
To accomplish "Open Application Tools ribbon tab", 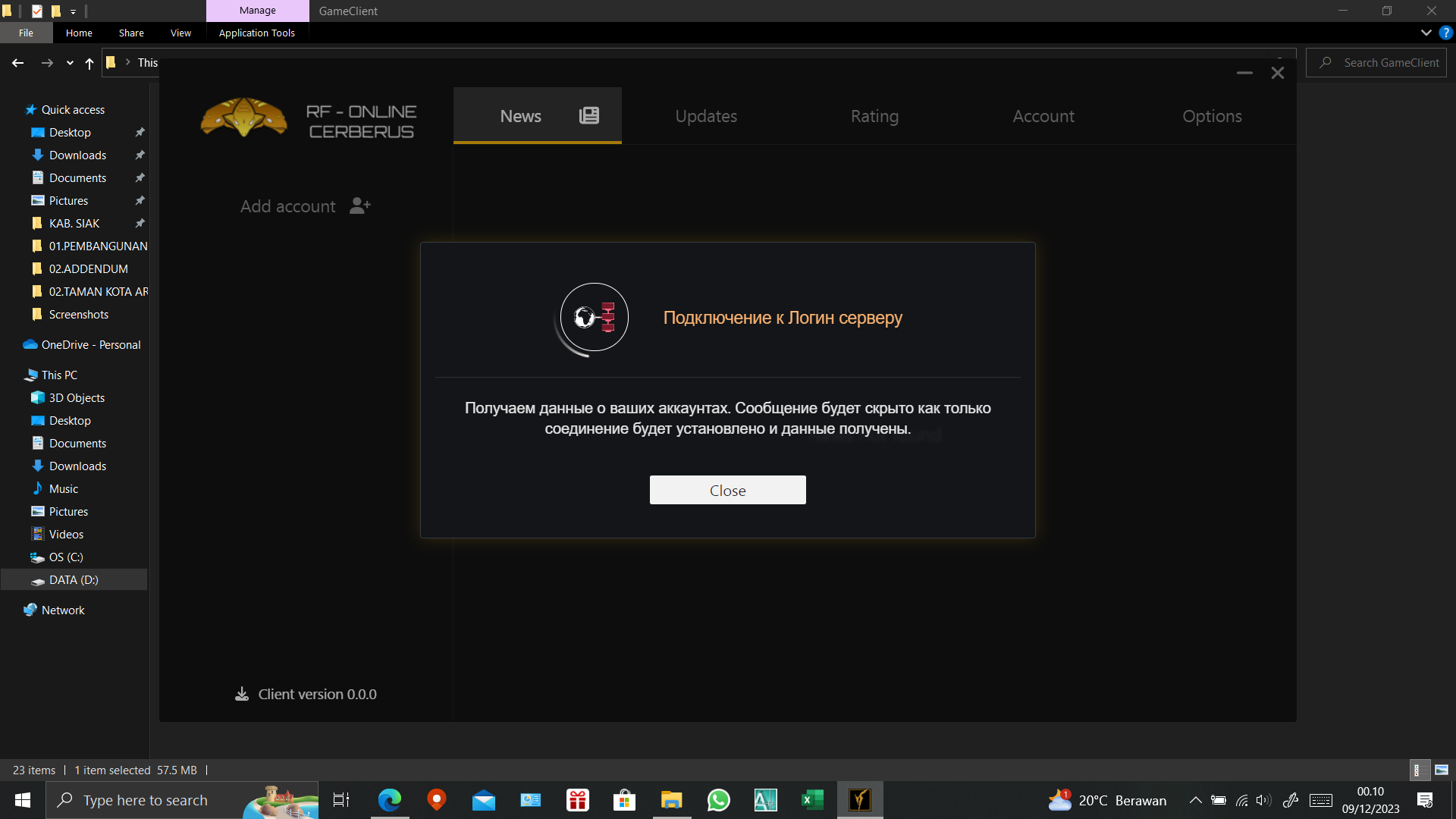I will [257, 33].
